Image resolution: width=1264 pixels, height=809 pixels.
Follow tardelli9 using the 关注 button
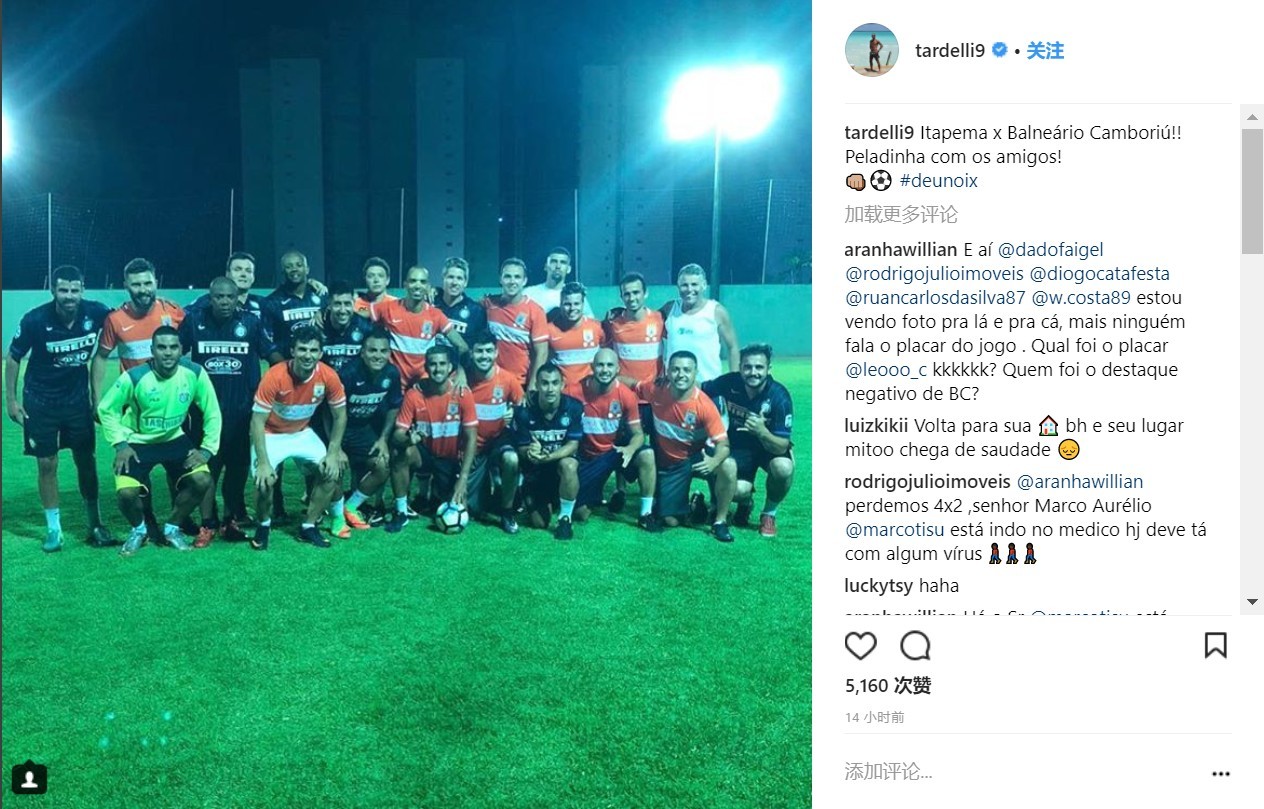coord(1045,51)
